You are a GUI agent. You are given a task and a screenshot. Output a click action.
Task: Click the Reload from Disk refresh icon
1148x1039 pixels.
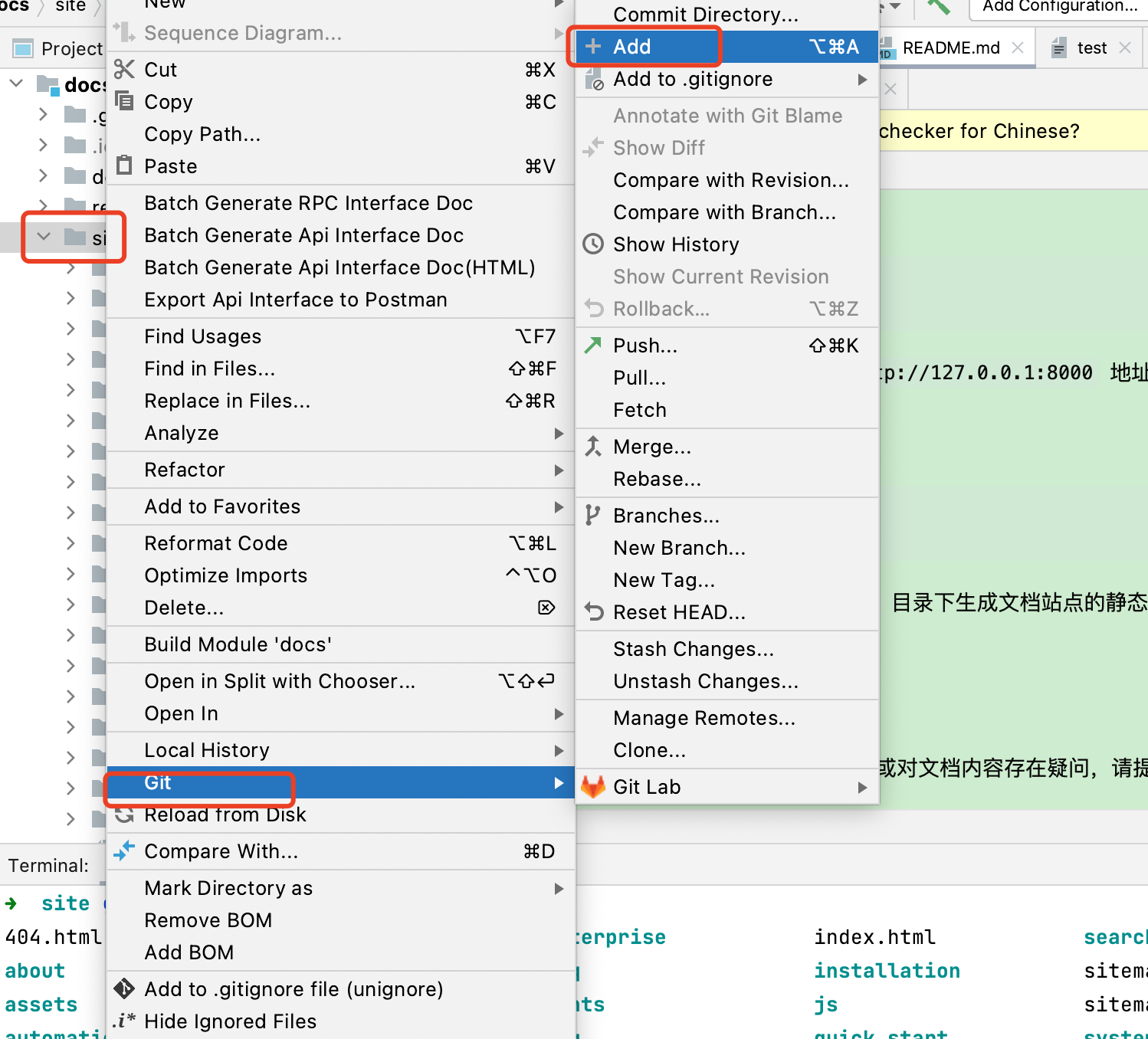pos(123,814)
